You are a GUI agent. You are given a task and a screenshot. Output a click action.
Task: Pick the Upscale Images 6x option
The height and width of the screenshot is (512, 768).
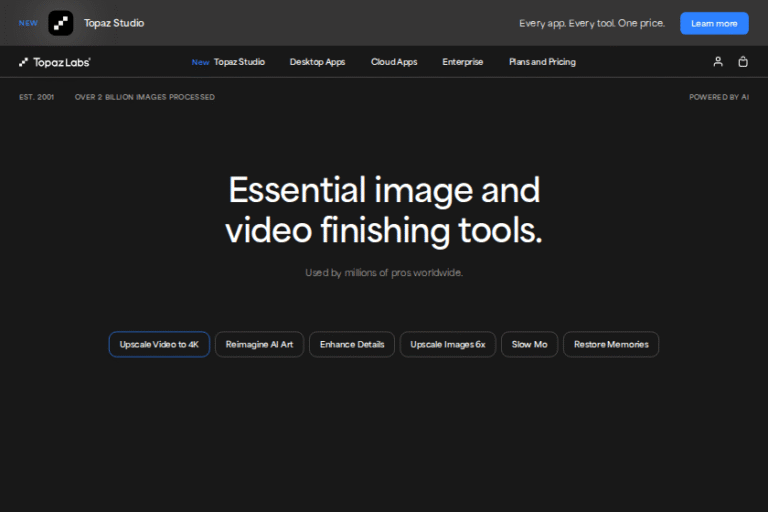[447, 344]
